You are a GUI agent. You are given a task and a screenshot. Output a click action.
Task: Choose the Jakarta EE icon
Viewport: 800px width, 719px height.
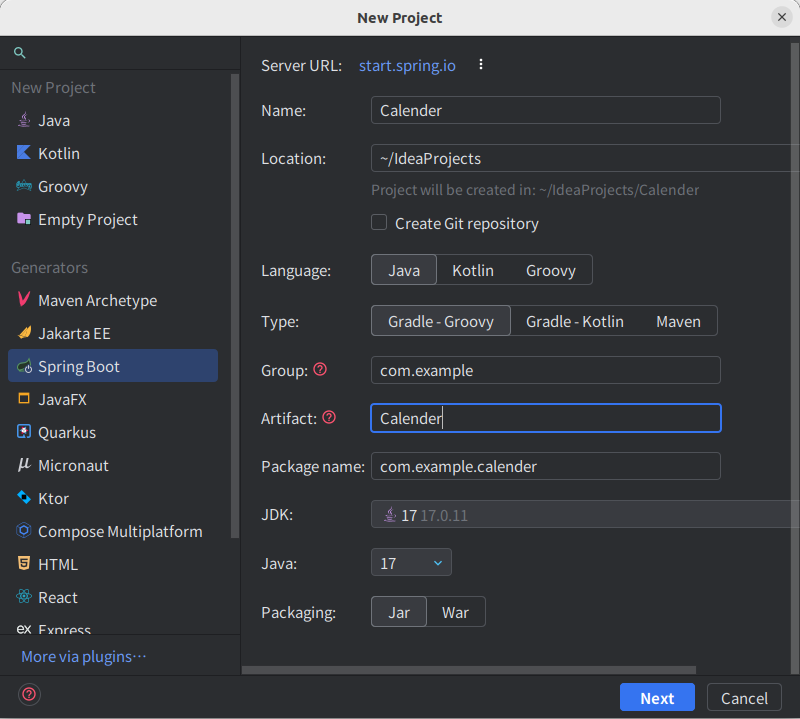24,333
